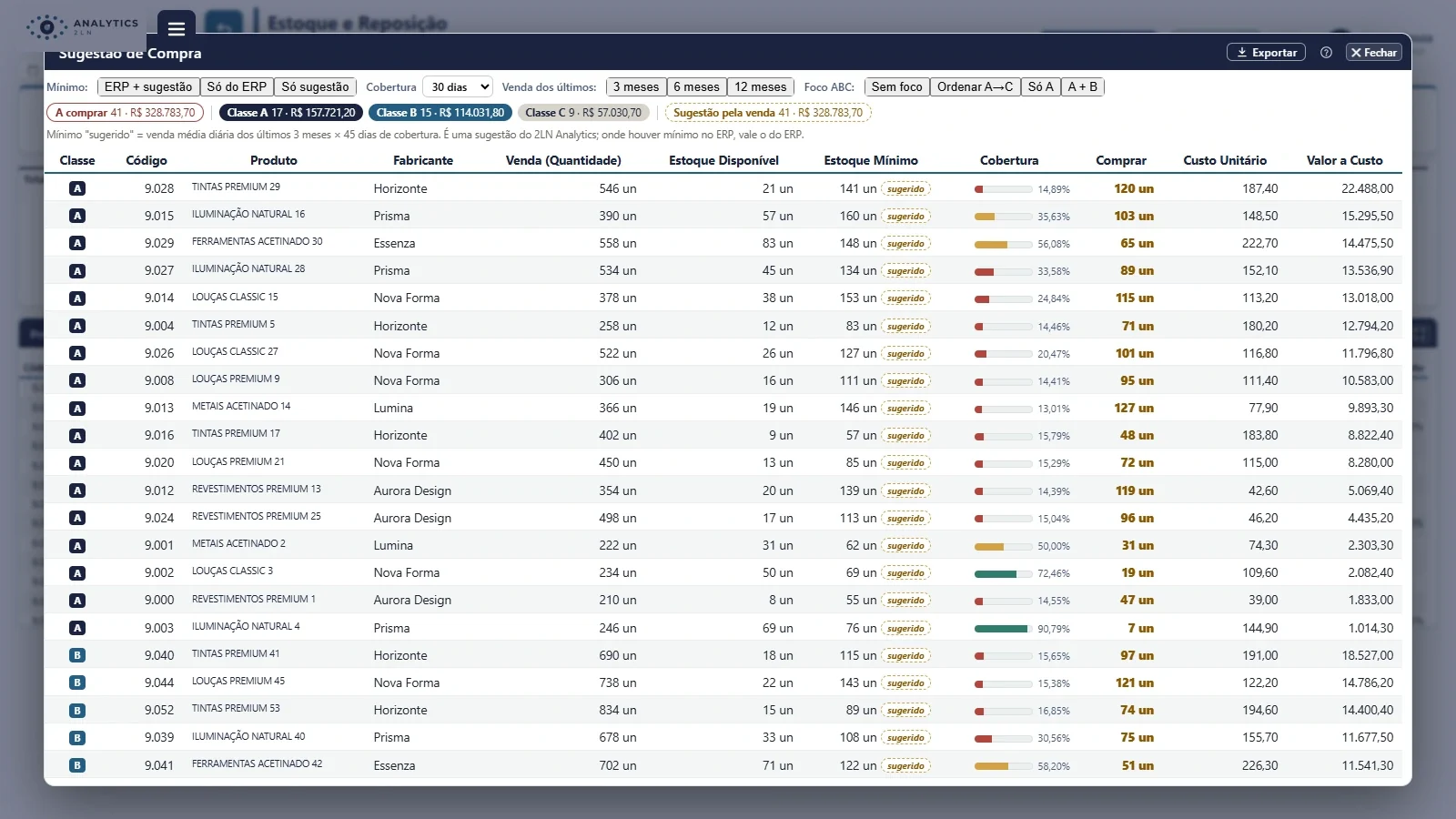Sort by Custo Unitário column header
1456x819 pixels.
pyautogui.click(x=1225, y=160)
